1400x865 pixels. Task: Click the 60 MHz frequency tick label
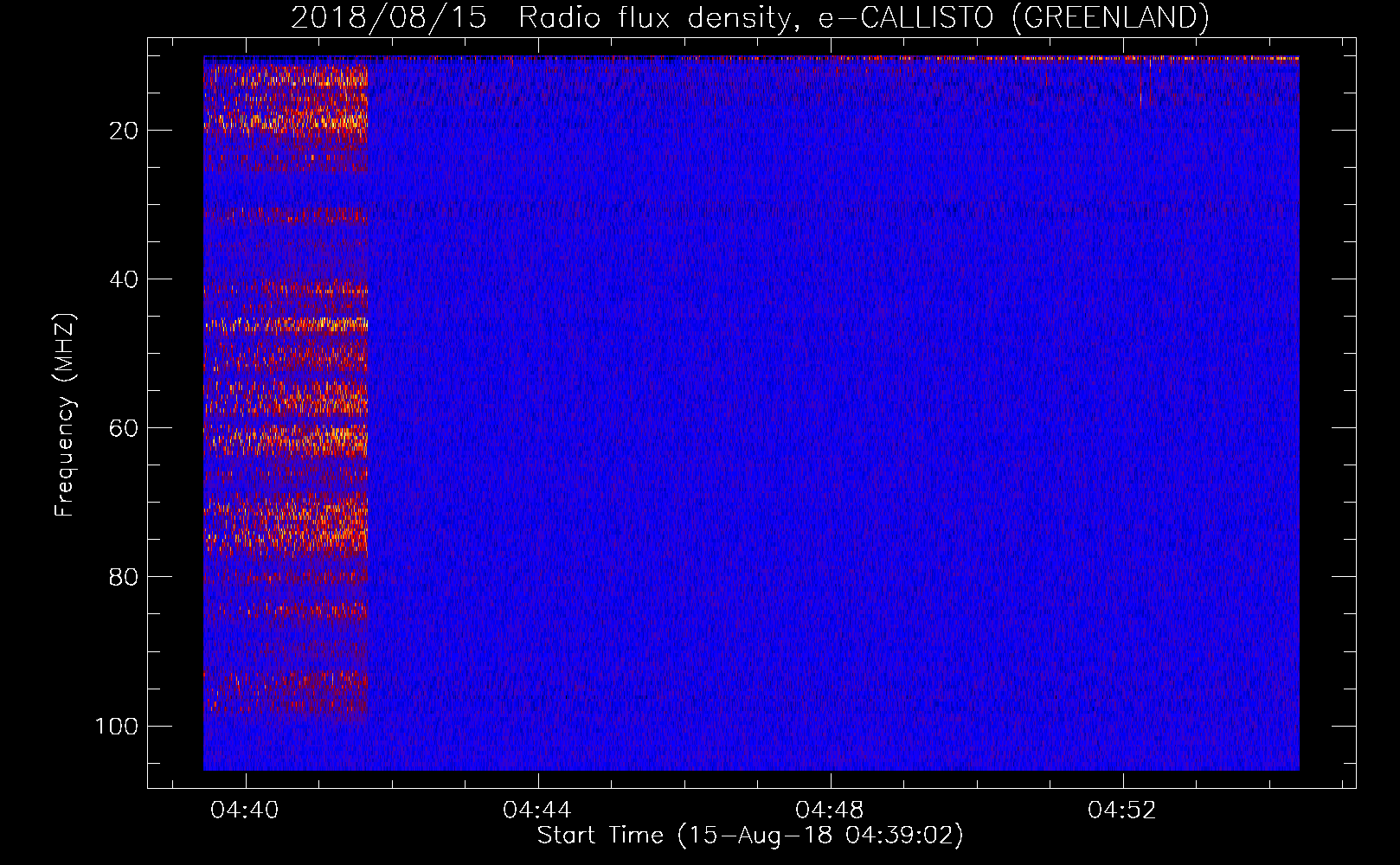click(x=124, y=428)
